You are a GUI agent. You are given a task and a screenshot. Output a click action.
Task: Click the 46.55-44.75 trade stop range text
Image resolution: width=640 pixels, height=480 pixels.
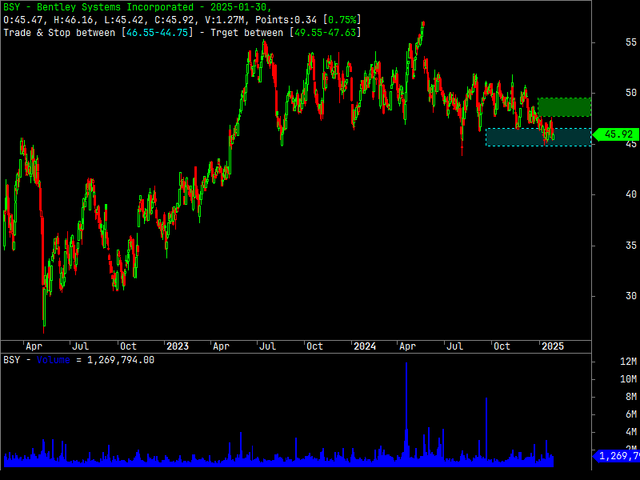157,33
